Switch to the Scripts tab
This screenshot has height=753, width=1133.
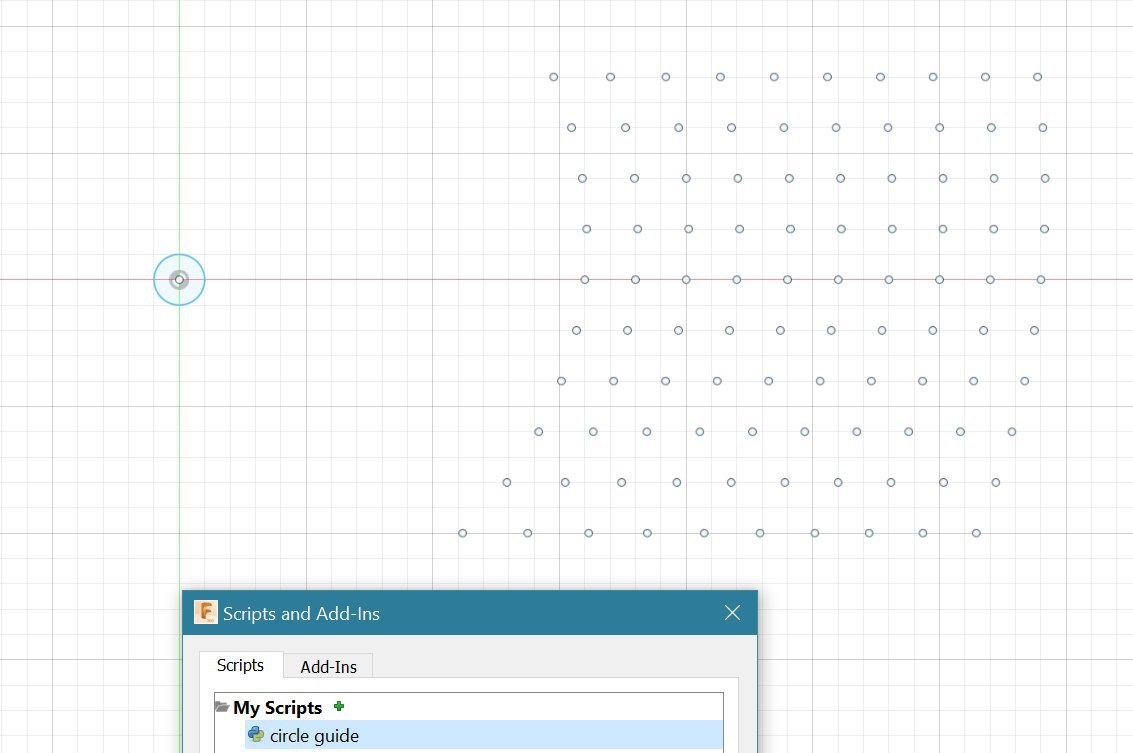(241, 665)
